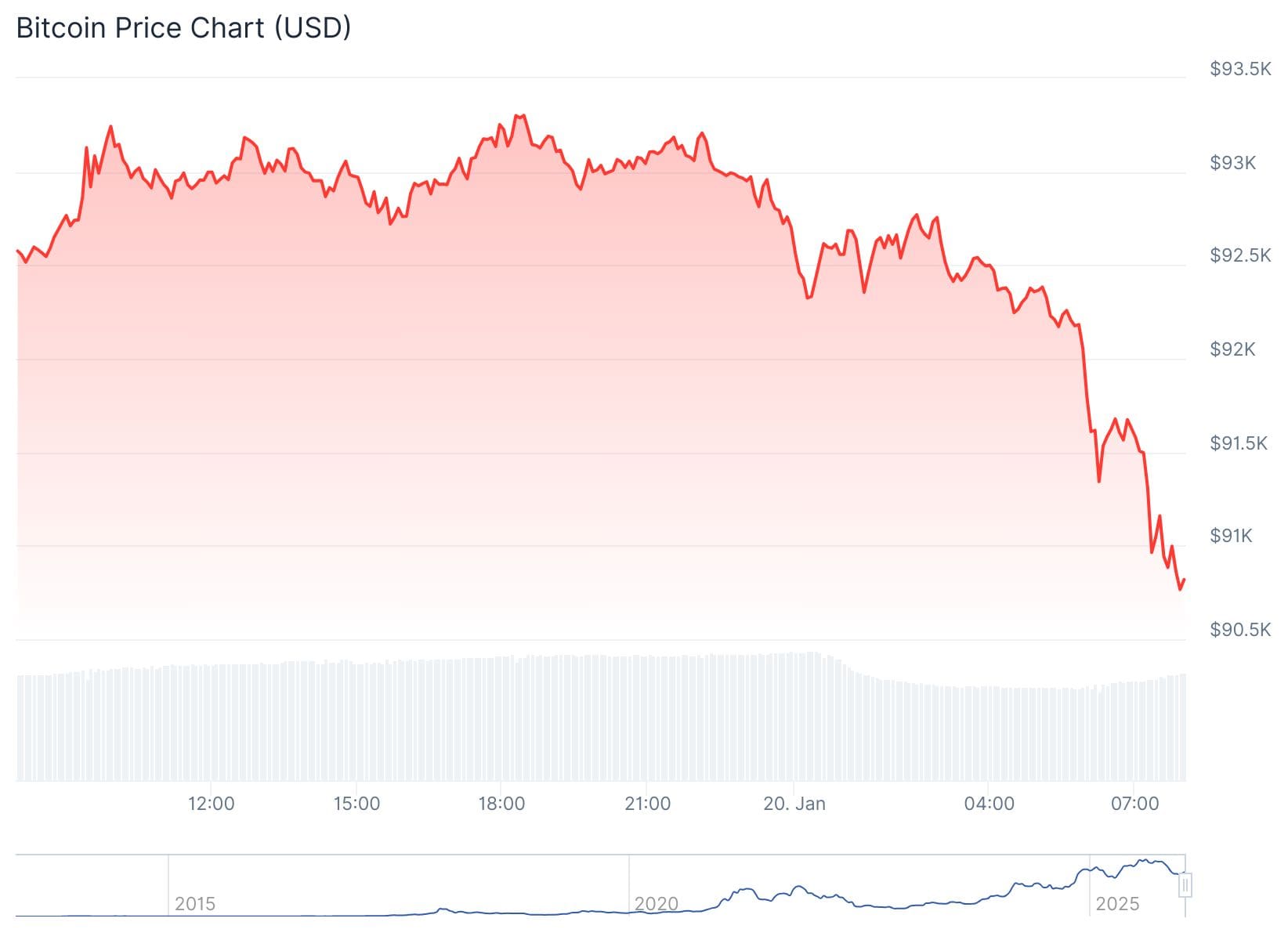Click the $92.5K price axis label
The height and width of the screenshot is (940, 1288).
[1240, 255]
